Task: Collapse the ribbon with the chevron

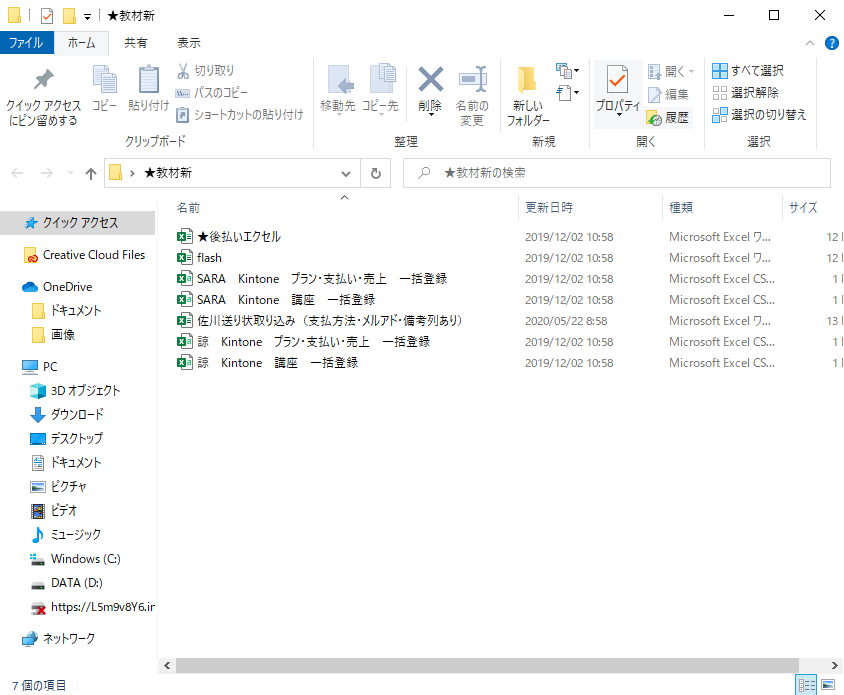Action: pos(811,43)
